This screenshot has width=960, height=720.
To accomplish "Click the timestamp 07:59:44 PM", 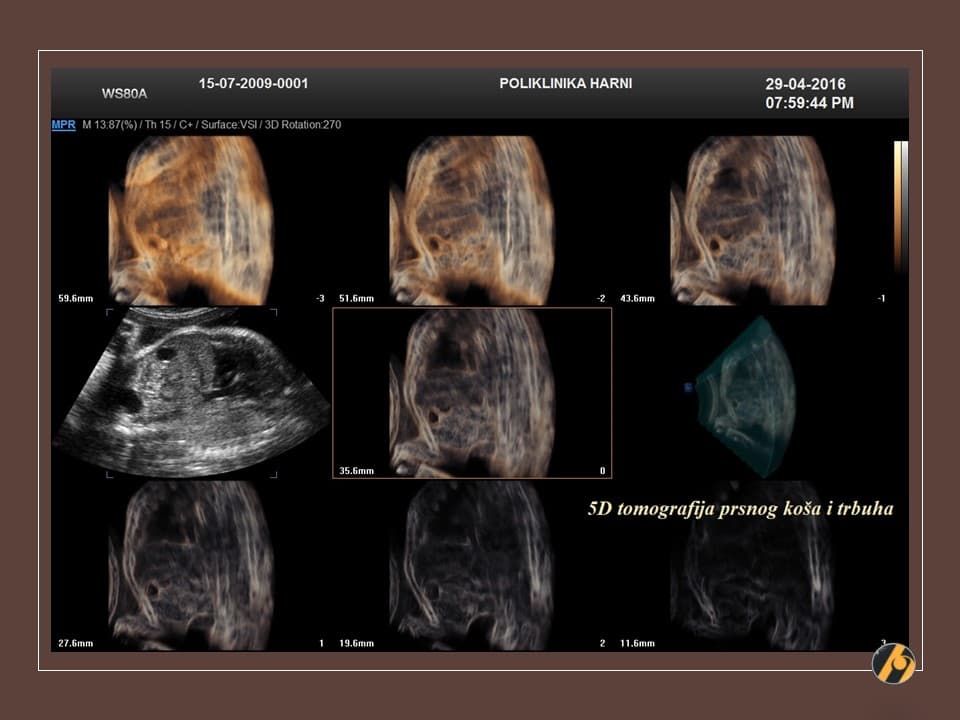I will [809, 103].
